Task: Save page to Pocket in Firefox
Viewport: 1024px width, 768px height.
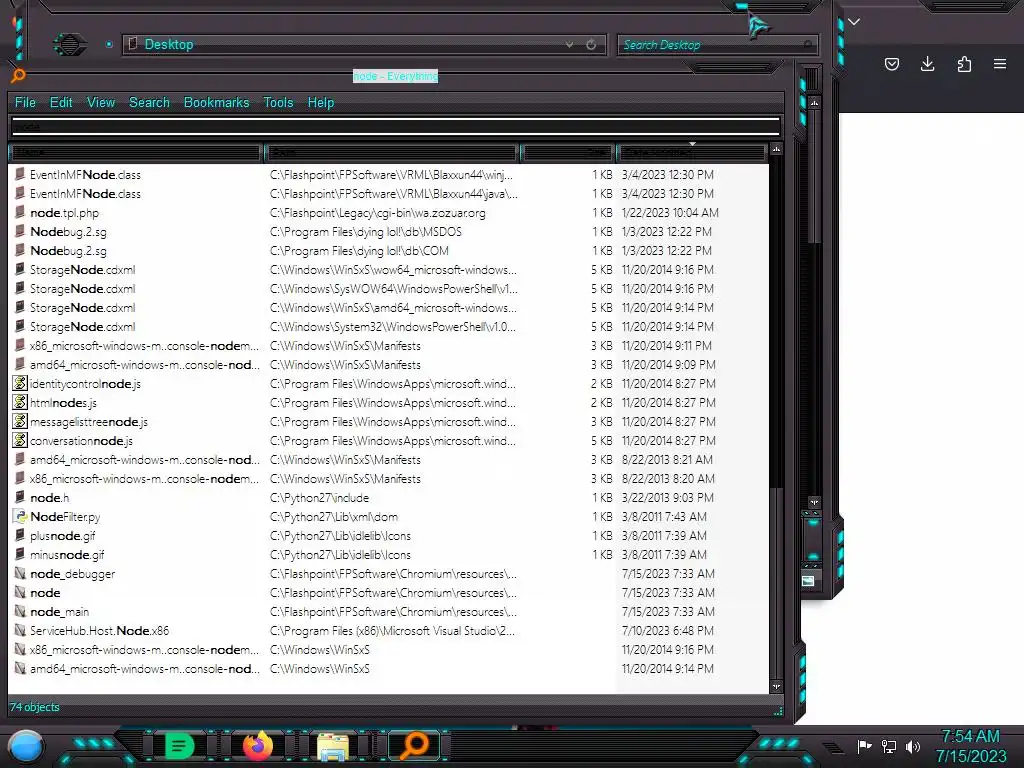Action: tap(891, 64)
